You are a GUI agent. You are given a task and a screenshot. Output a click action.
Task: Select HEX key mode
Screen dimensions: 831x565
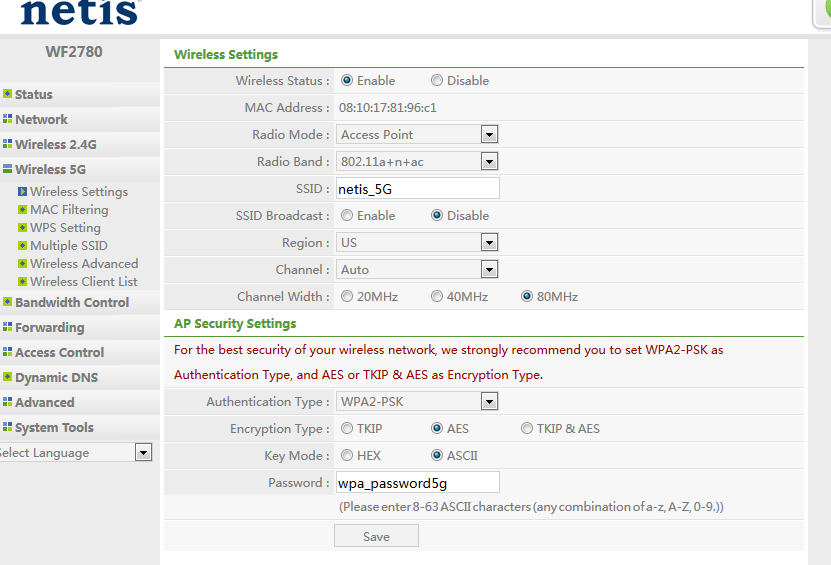(347, 455)
